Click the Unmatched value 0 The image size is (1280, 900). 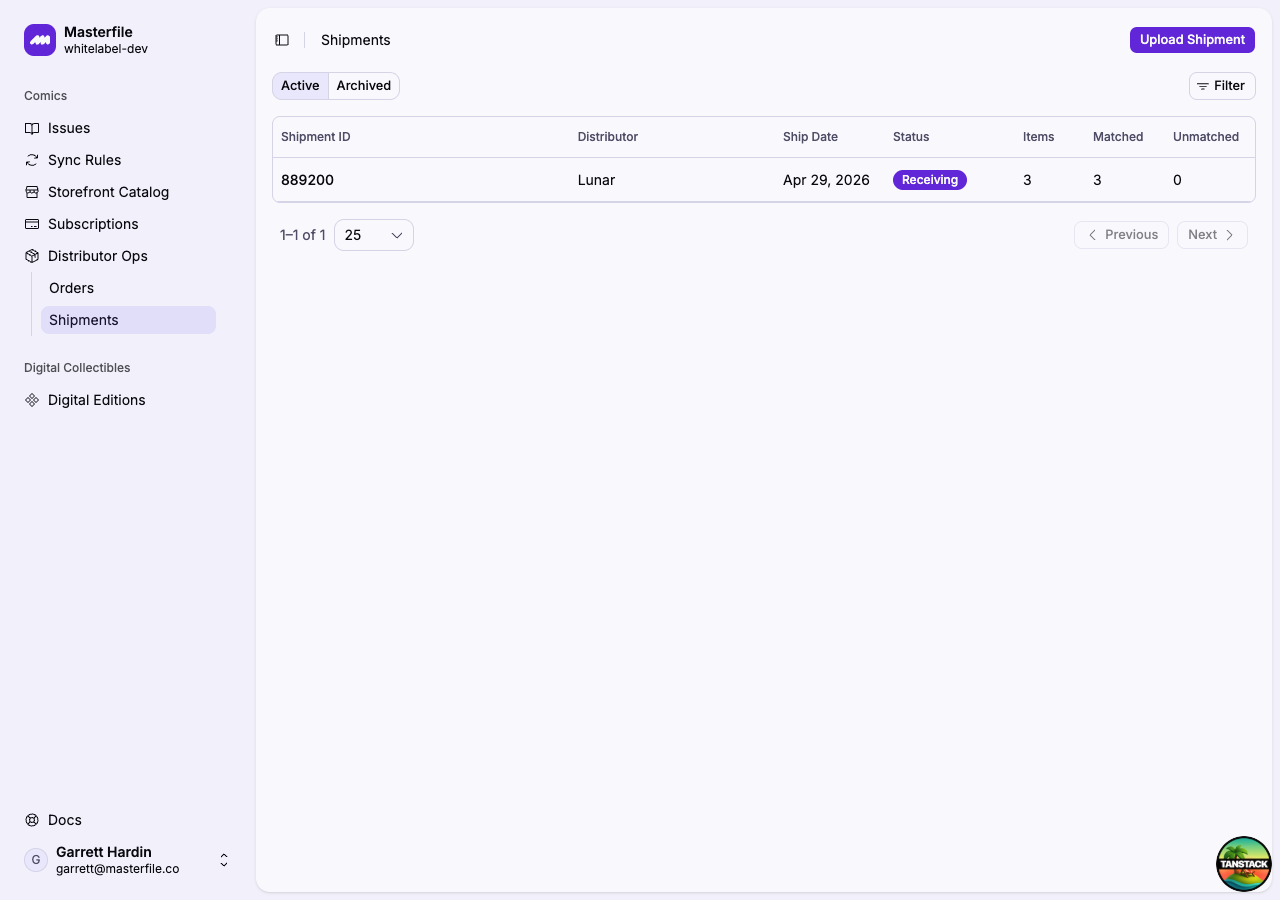click(1177, 180)
